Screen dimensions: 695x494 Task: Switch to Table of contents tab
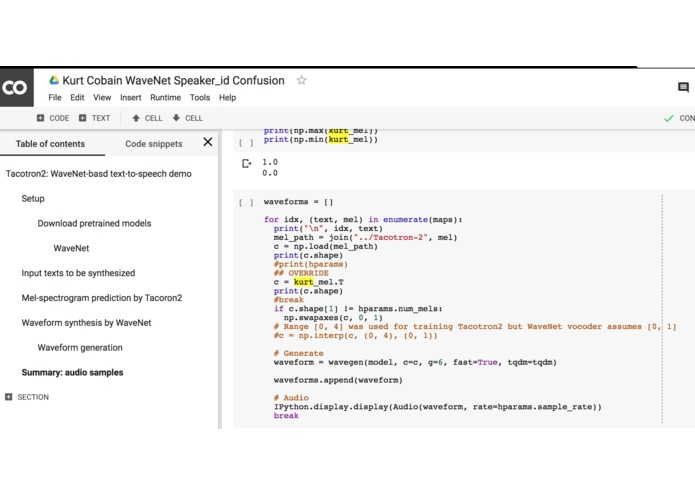click(x=50, y=144)
